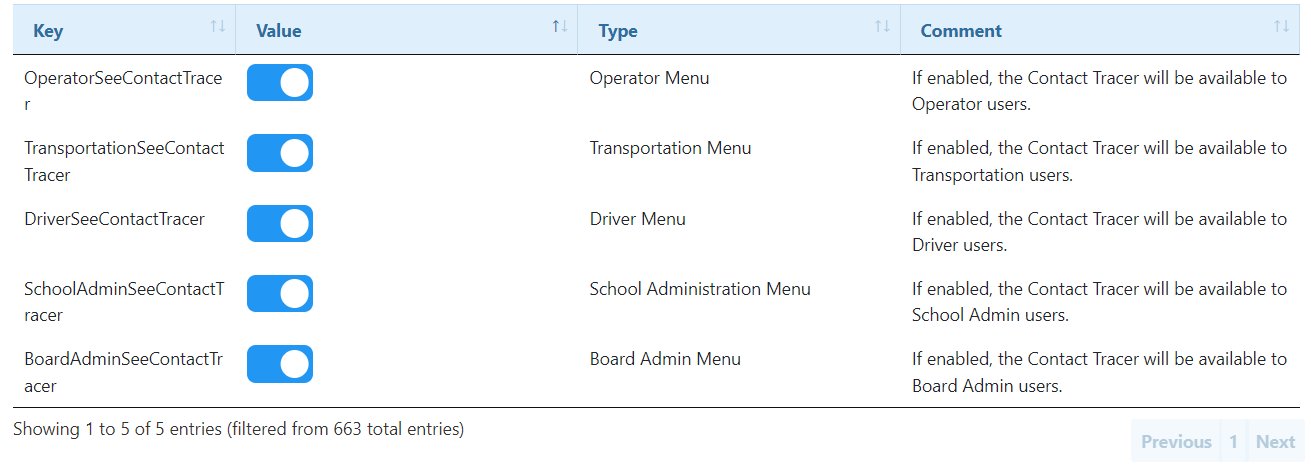The height and width of the screenshot is (468, 1311).
Task: Click the sort arrows icon in Type column
Action: tap(882, 27)
